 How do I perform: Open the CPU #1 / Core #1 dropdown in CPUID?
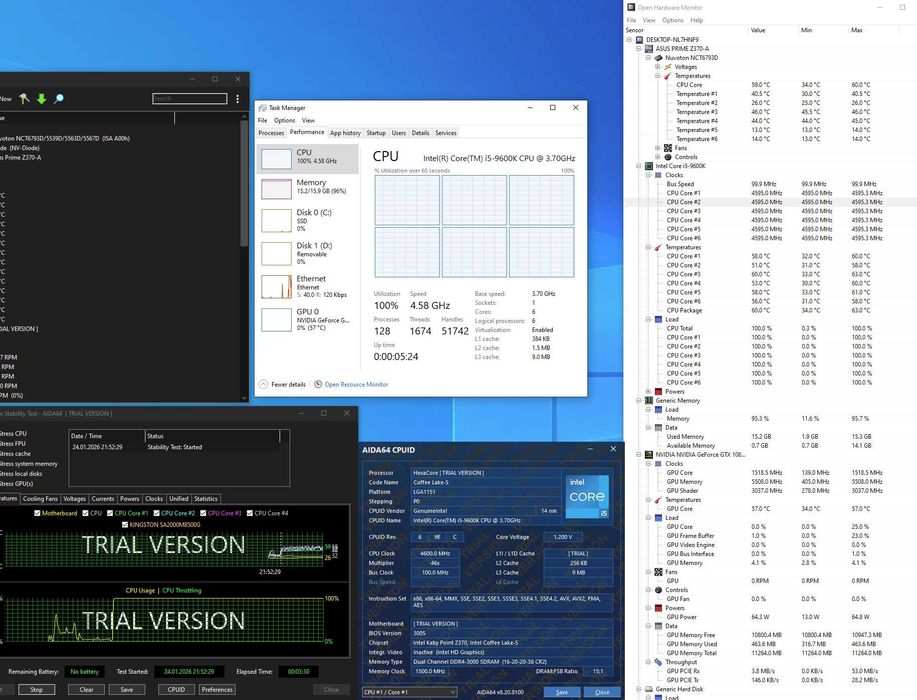click(409, 692)
